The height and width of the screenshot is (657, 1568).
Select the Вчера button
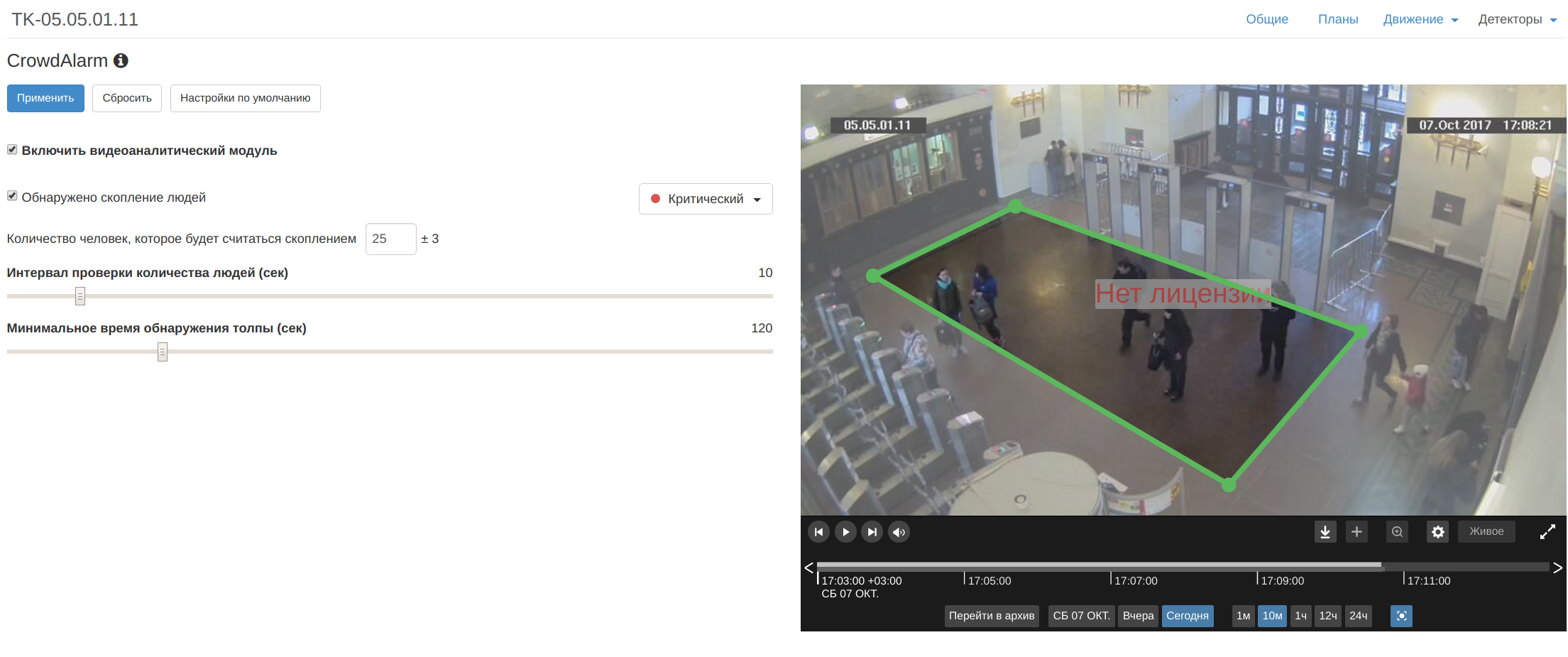1138,616
